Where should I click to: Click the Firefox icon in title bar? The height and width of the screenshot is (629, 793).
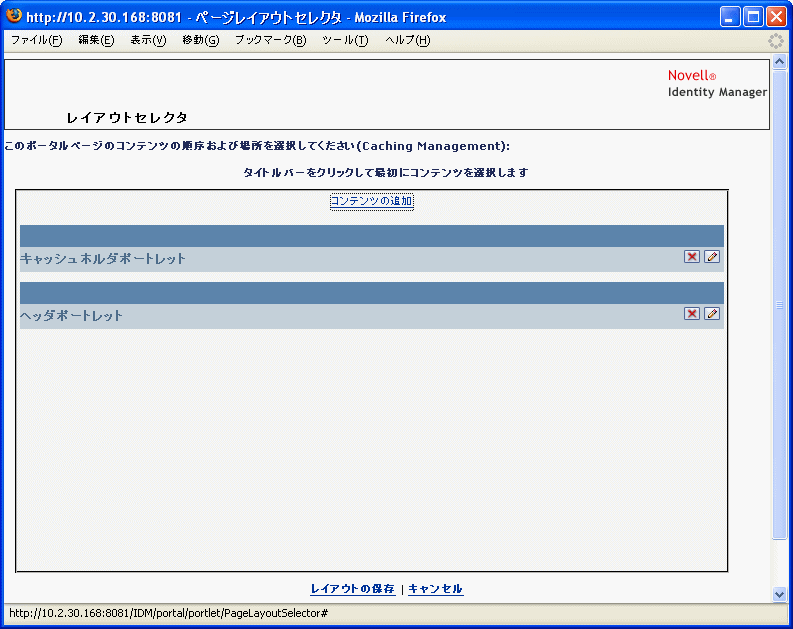14,16
